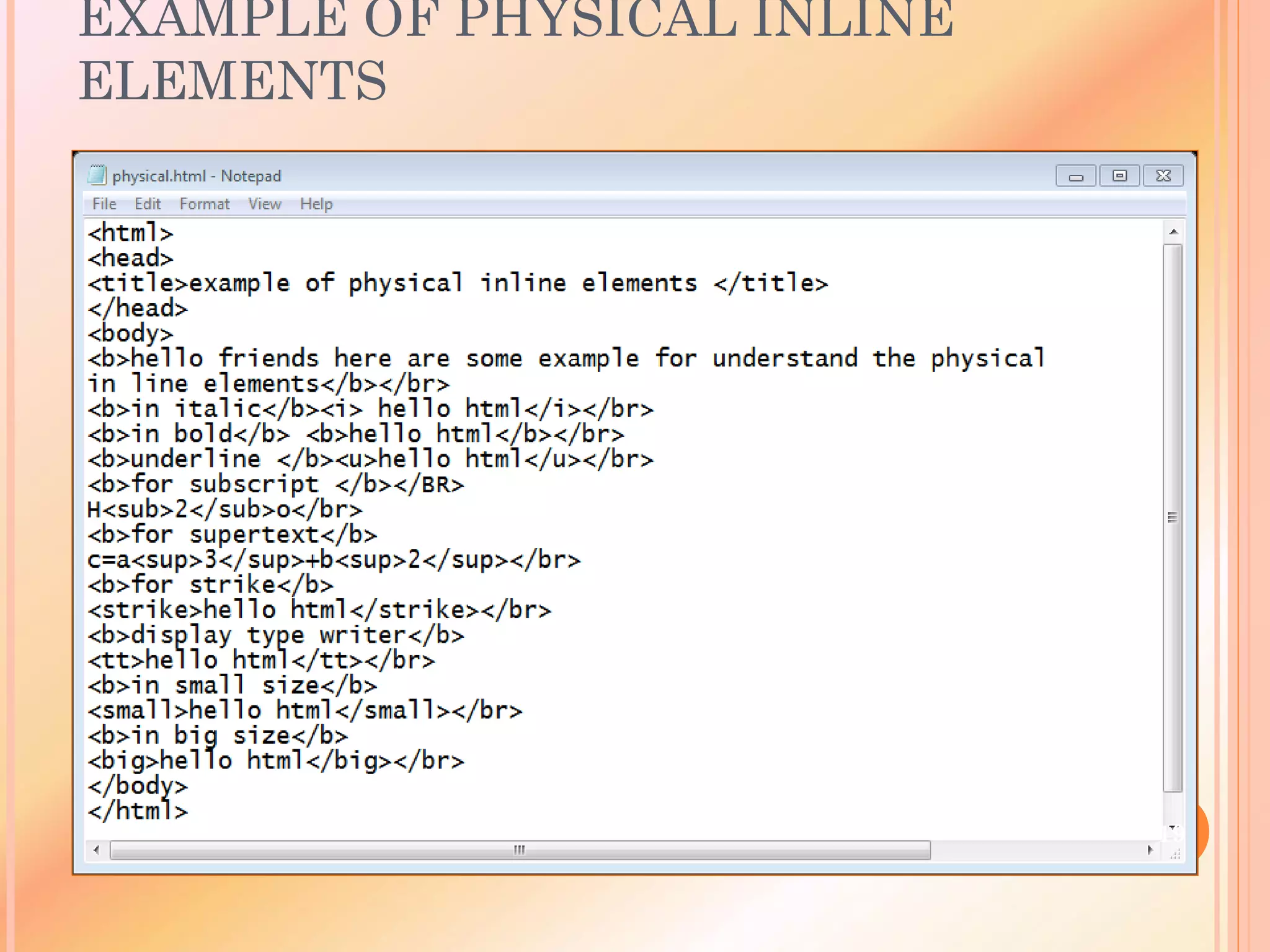1270x952 pixels.
Task: Click the </html> closing tag line
Action: [x=138, y=811]
